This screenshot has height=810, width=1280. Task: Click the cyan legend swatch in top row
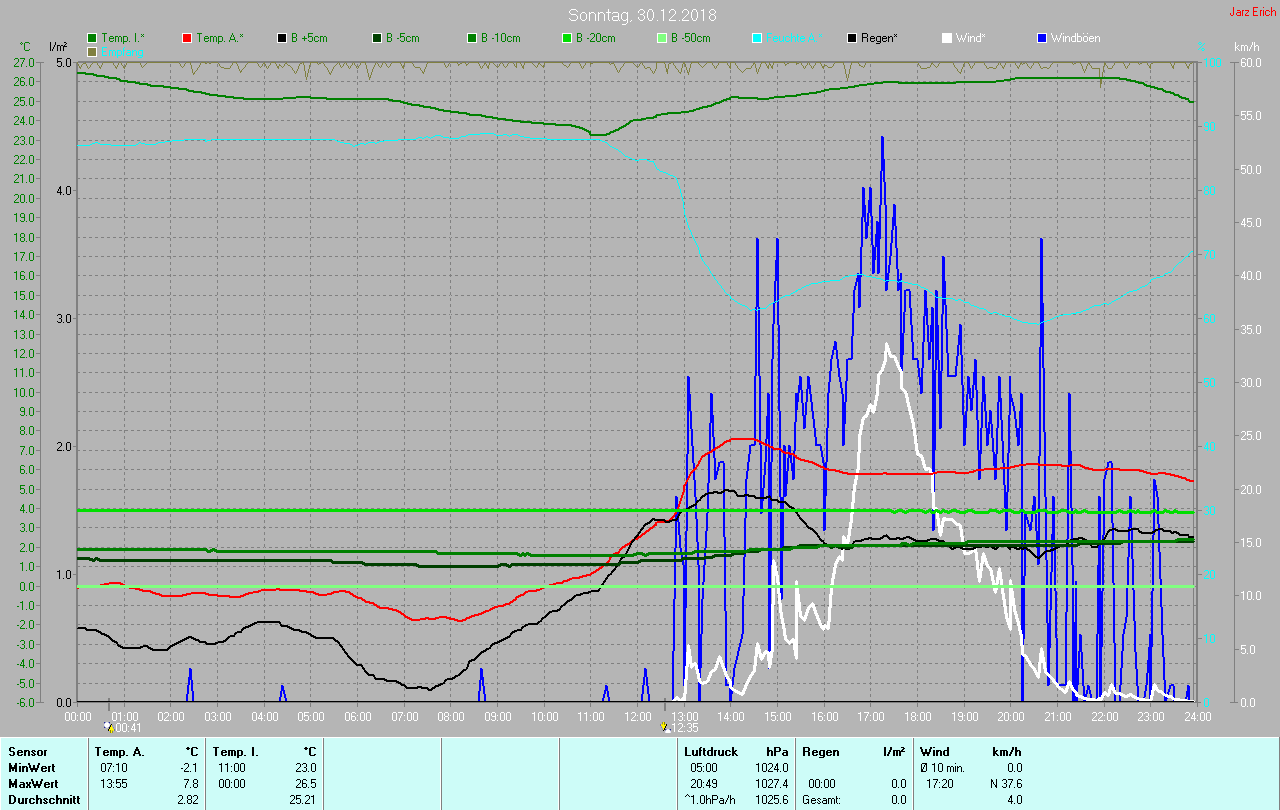(x=757, y=38)
